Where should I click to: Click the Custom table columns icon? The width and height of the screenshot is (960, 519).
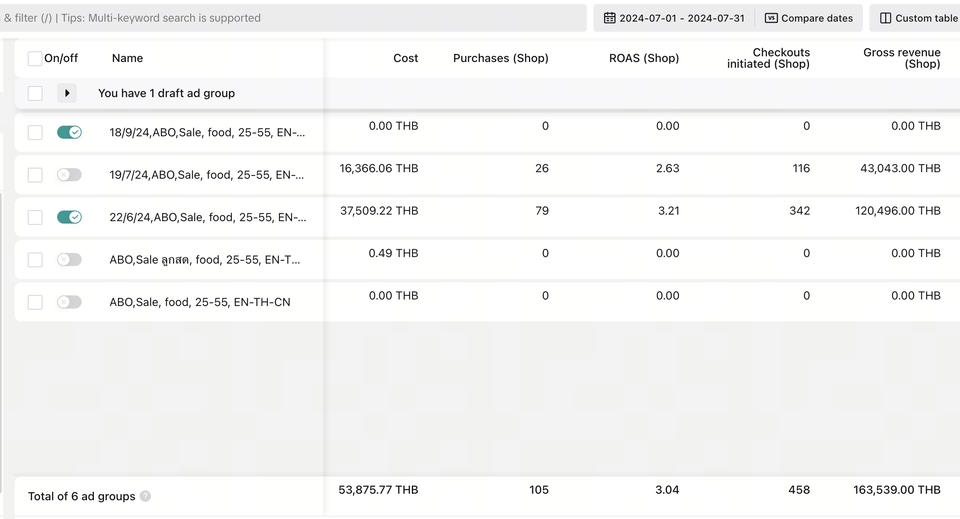coord(885,18)
